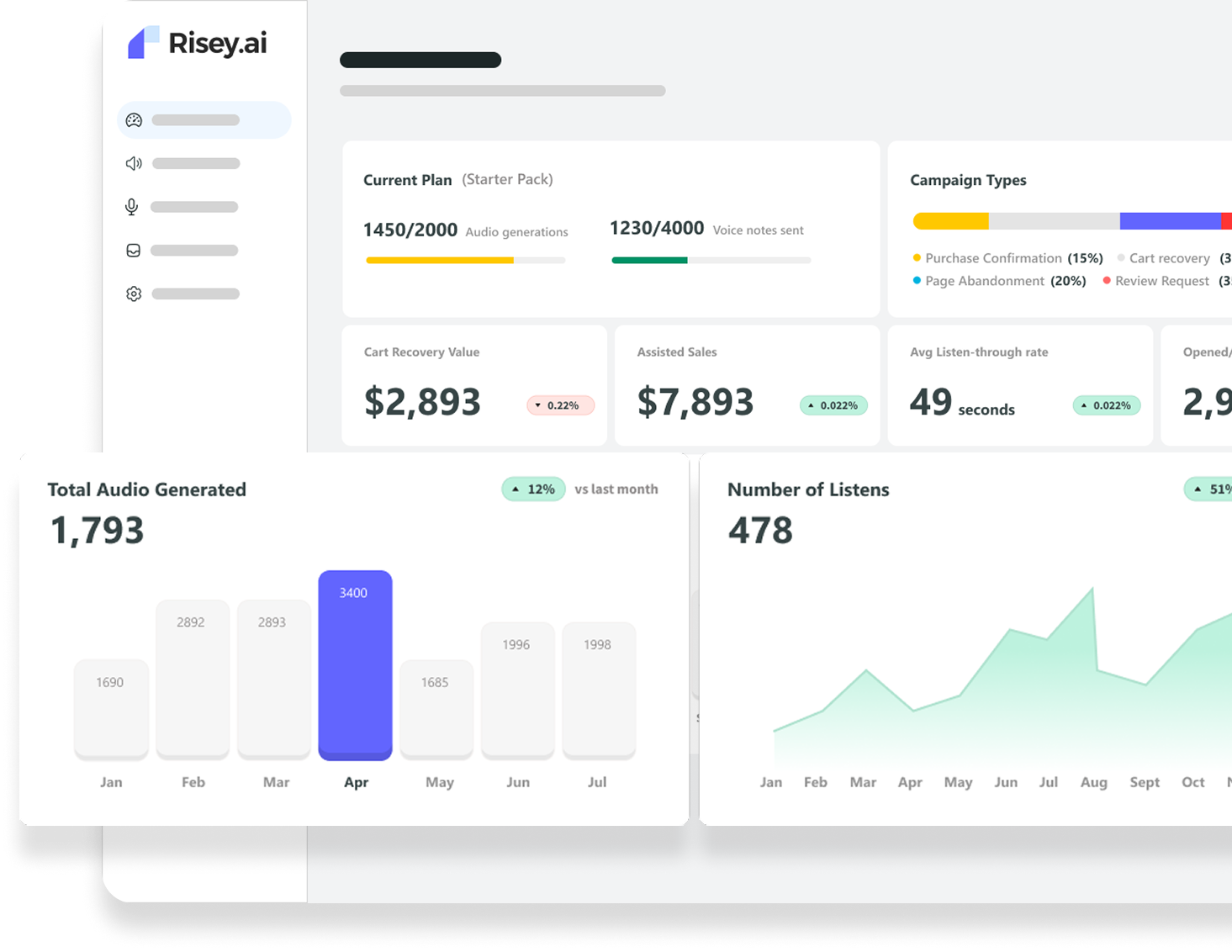Screen dimensions: 1232x952
Task: Open the inbox icon in the sidebar
Action: [x=133, y=250]
